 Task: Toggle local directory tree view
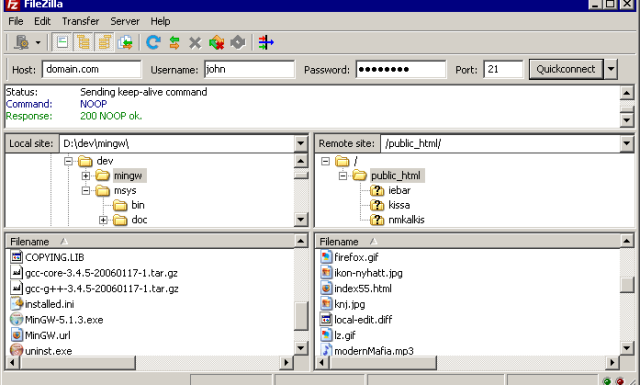(83, 42)
